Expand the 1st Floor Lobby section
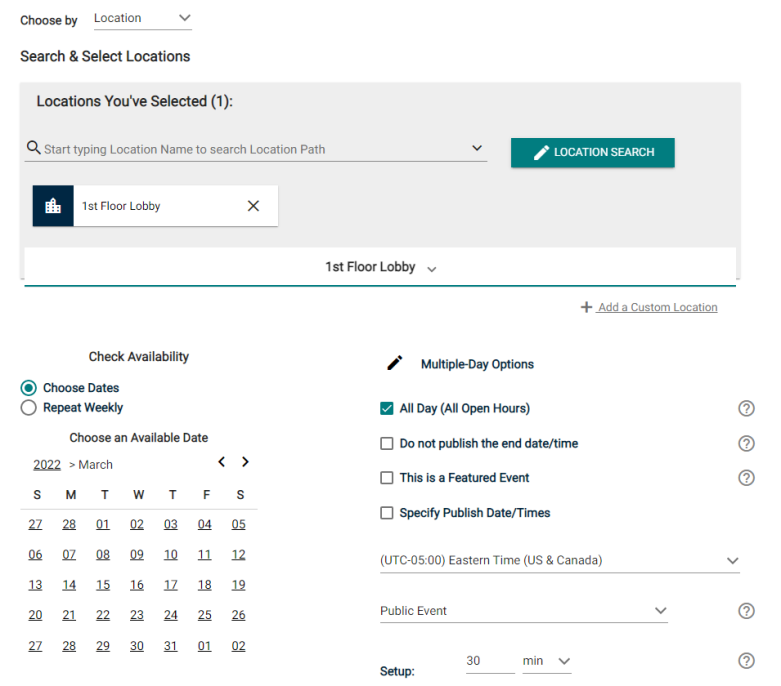The width and height of the screenshot is (781, 686). (x=380, y=268)
